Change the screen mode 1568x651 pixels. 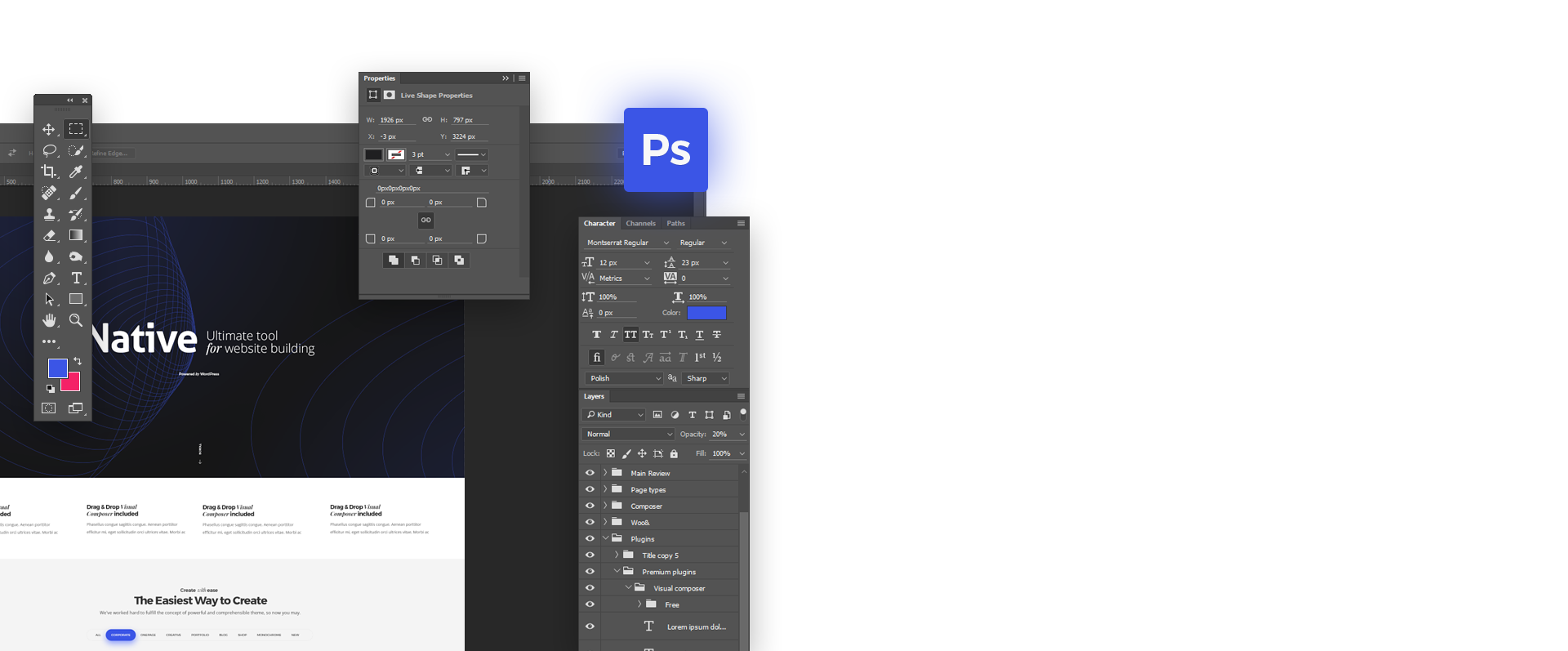76,408
